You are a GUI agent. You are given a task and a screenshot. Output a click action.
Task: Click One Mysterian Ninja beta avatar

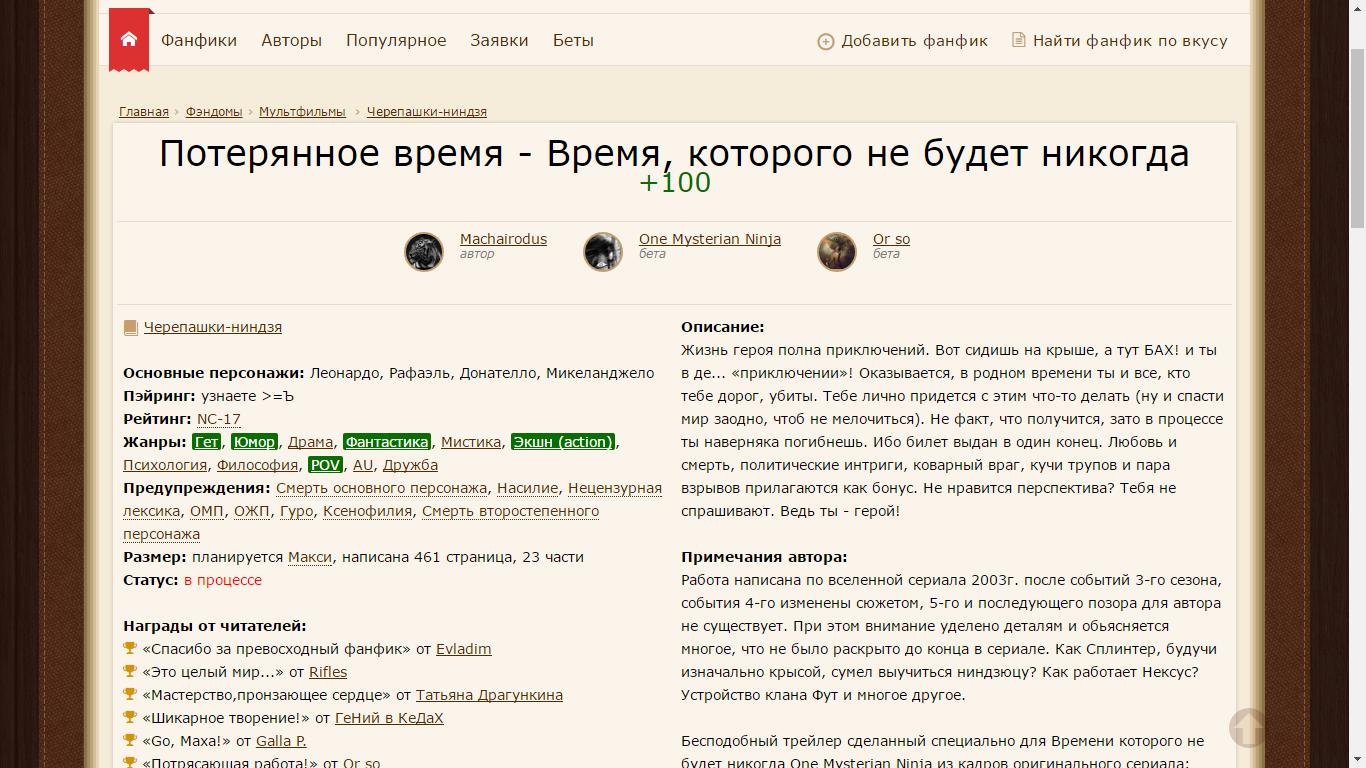(603, 252)
